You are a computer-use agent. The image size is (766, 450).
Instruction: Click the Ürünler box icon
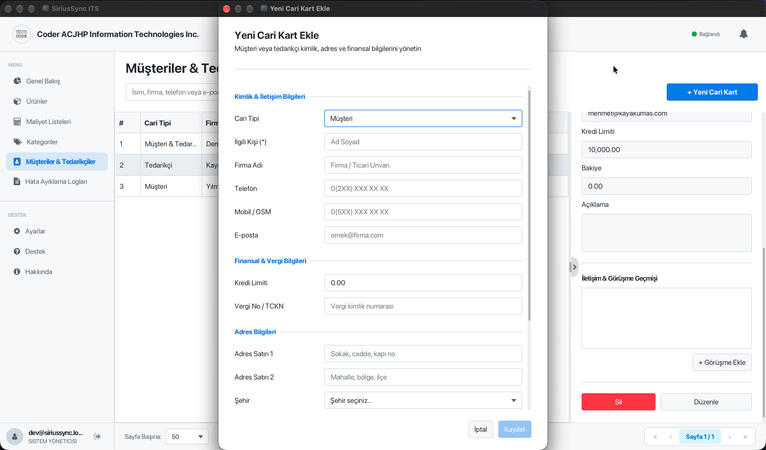coord(17,101)
